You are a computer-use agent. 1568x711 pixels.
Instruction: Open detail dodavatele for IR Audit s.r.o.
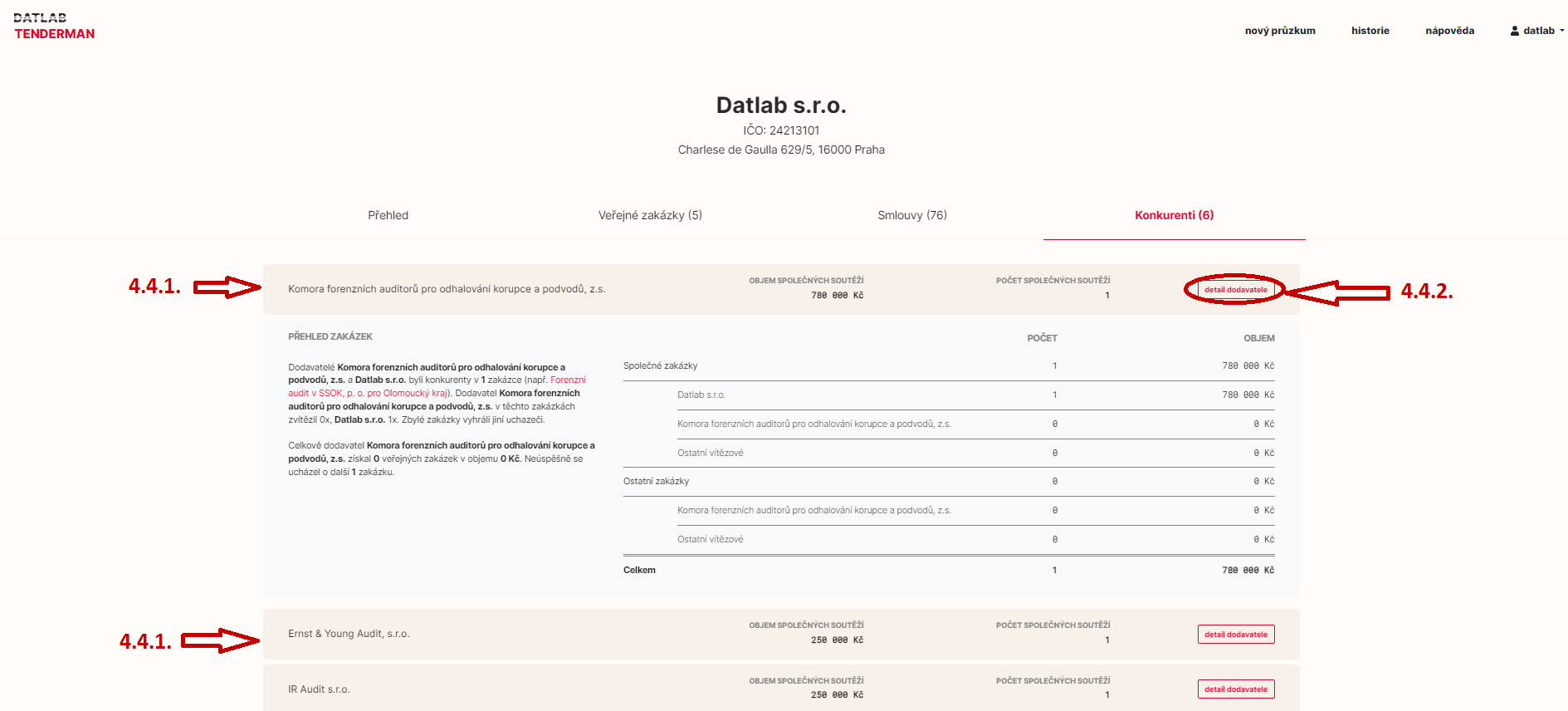[1235, 689]
